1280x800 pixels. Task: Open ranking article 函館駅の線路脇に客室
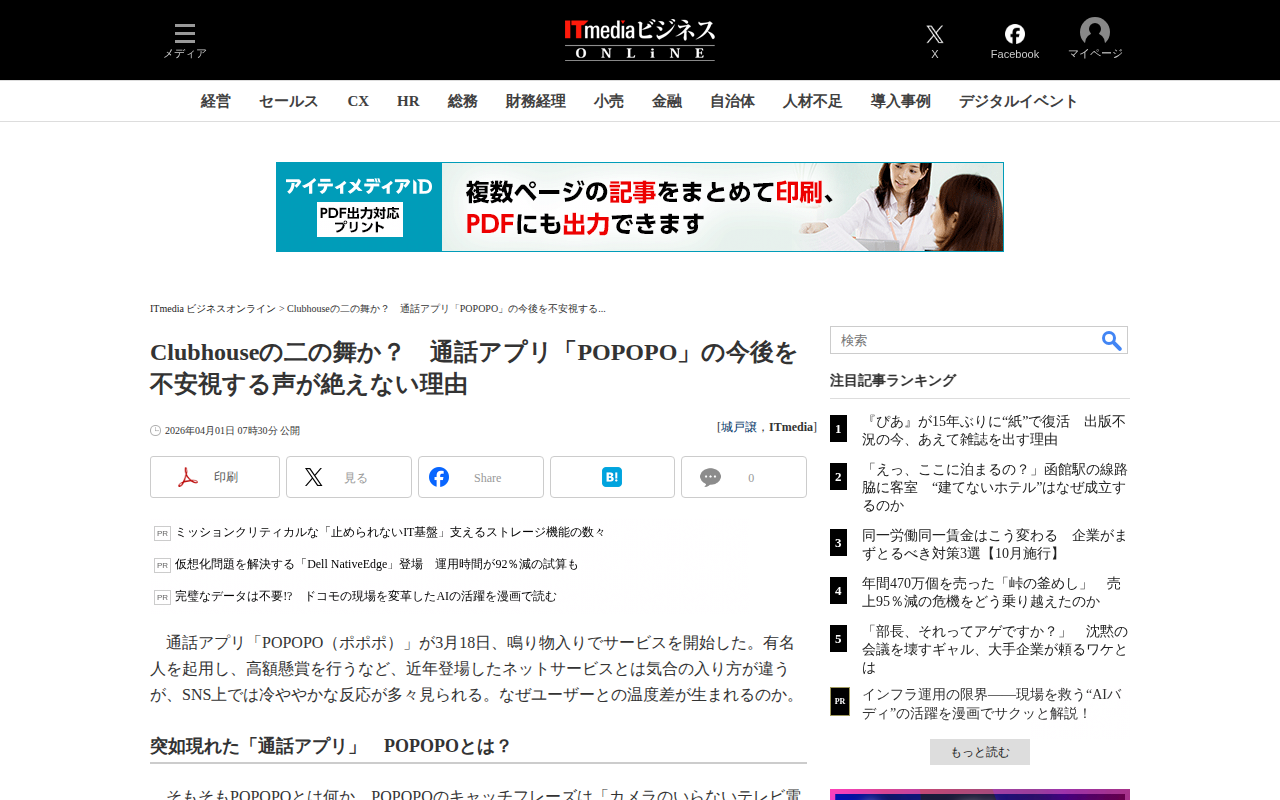994,487
